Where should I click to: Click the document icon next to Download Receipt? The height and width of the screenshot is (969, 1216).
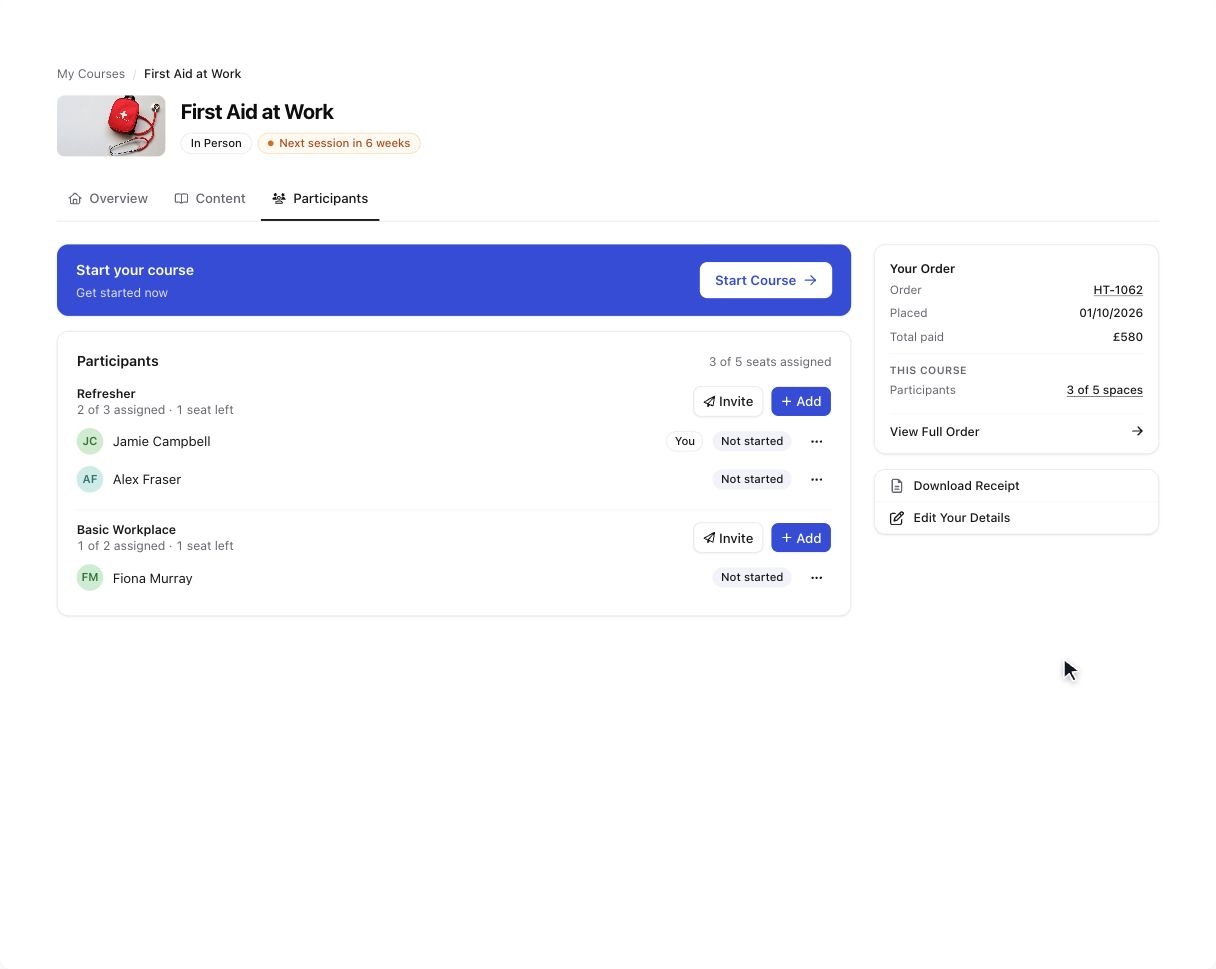pyautogui.click(x=897, y=486)
